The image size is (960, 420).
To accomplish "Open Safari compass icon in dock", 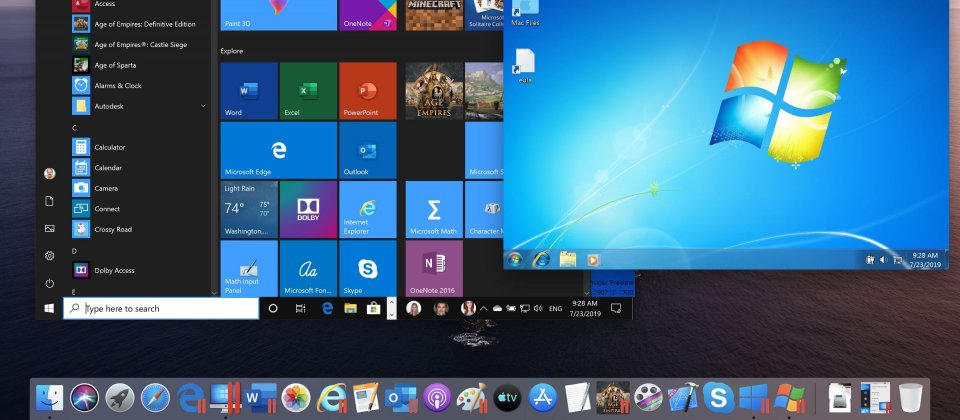I will coord(156,398).
